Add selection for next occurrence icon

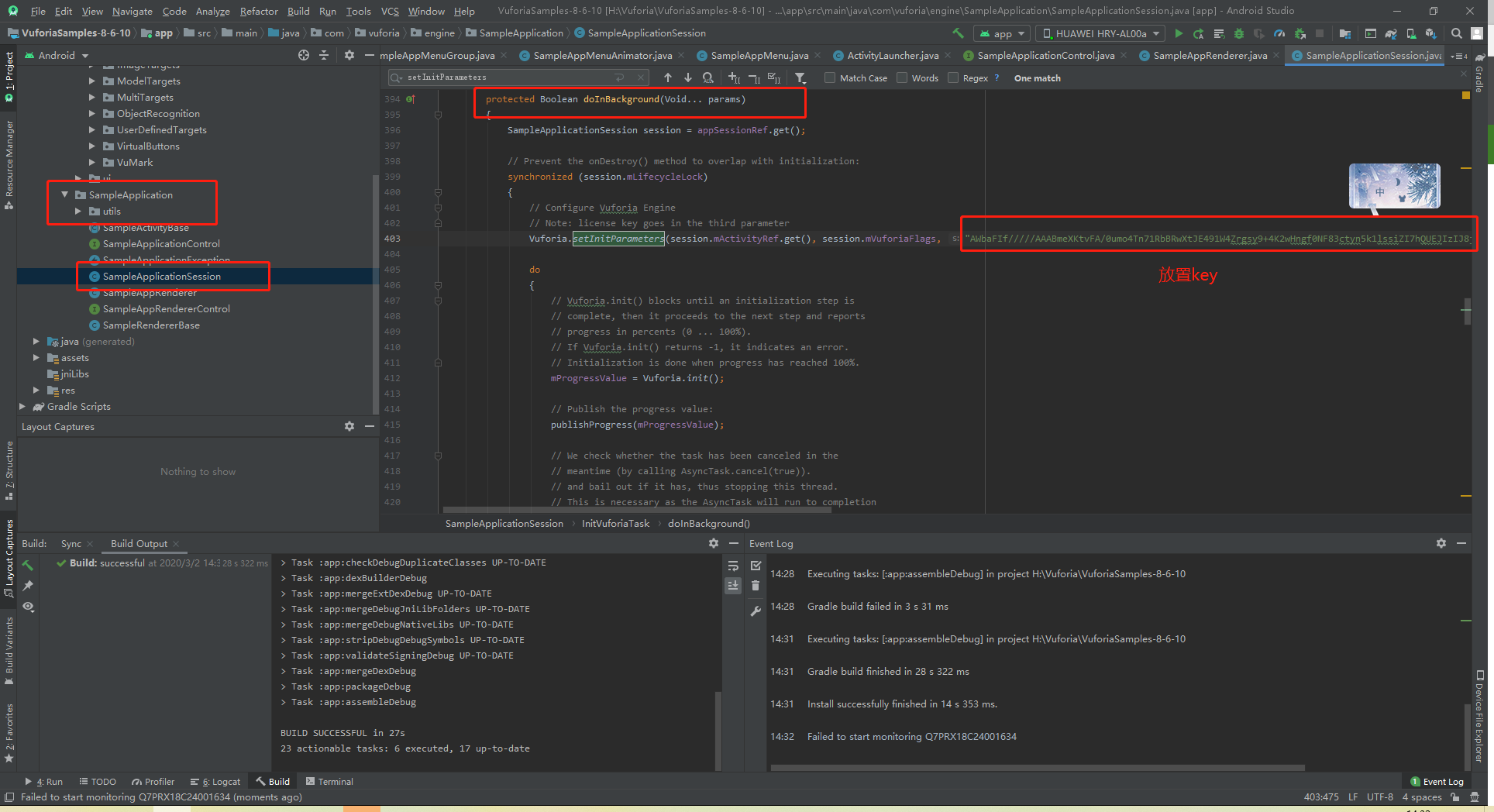click(x=734, y=77)
